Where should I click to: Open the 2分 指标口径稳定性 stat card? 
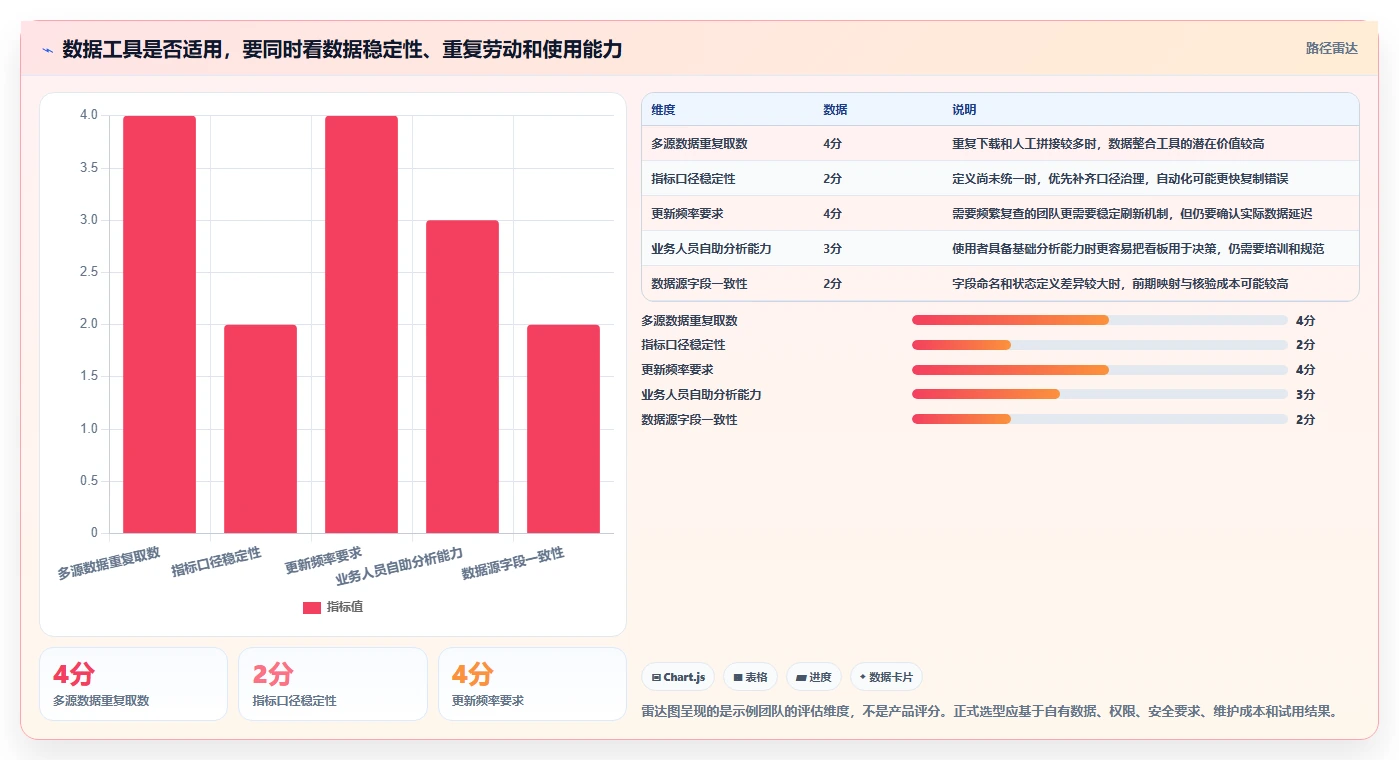333,684
